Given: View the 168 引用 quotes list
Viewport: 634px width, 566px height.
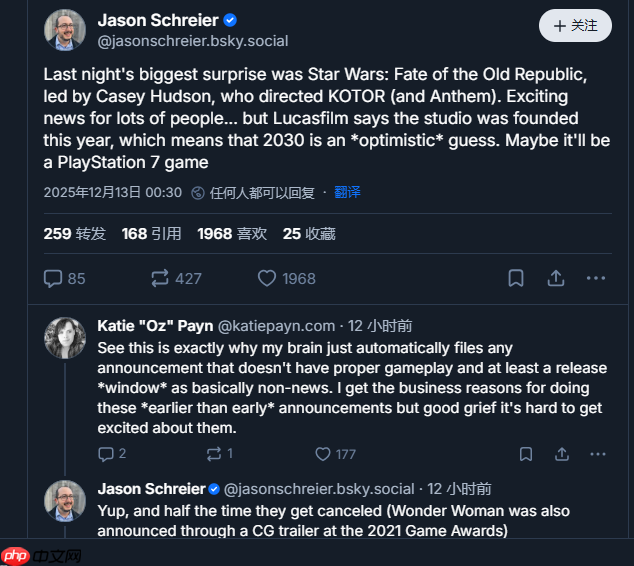Looking at the screenshot, I should (151, 234).
